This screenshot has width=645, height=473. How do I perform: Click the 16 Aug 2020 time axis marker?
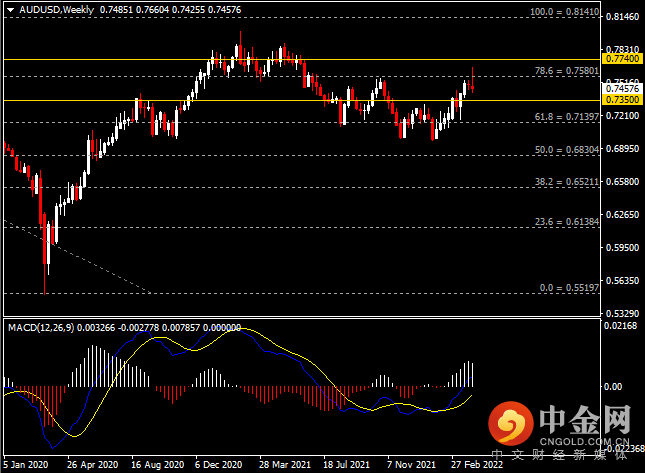coord(158,465)
